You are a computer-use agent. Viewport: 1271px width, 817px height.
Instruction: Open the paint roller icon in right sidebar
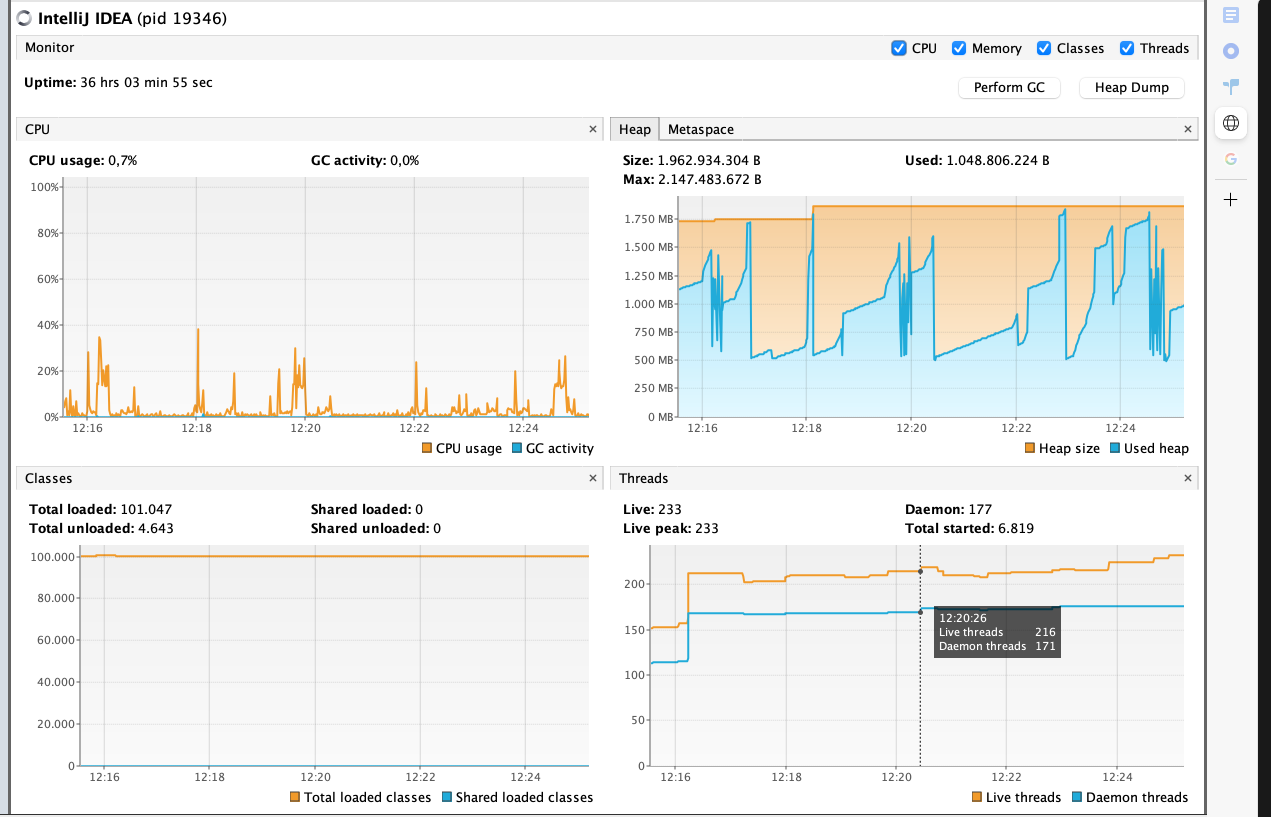(1231, 87)
